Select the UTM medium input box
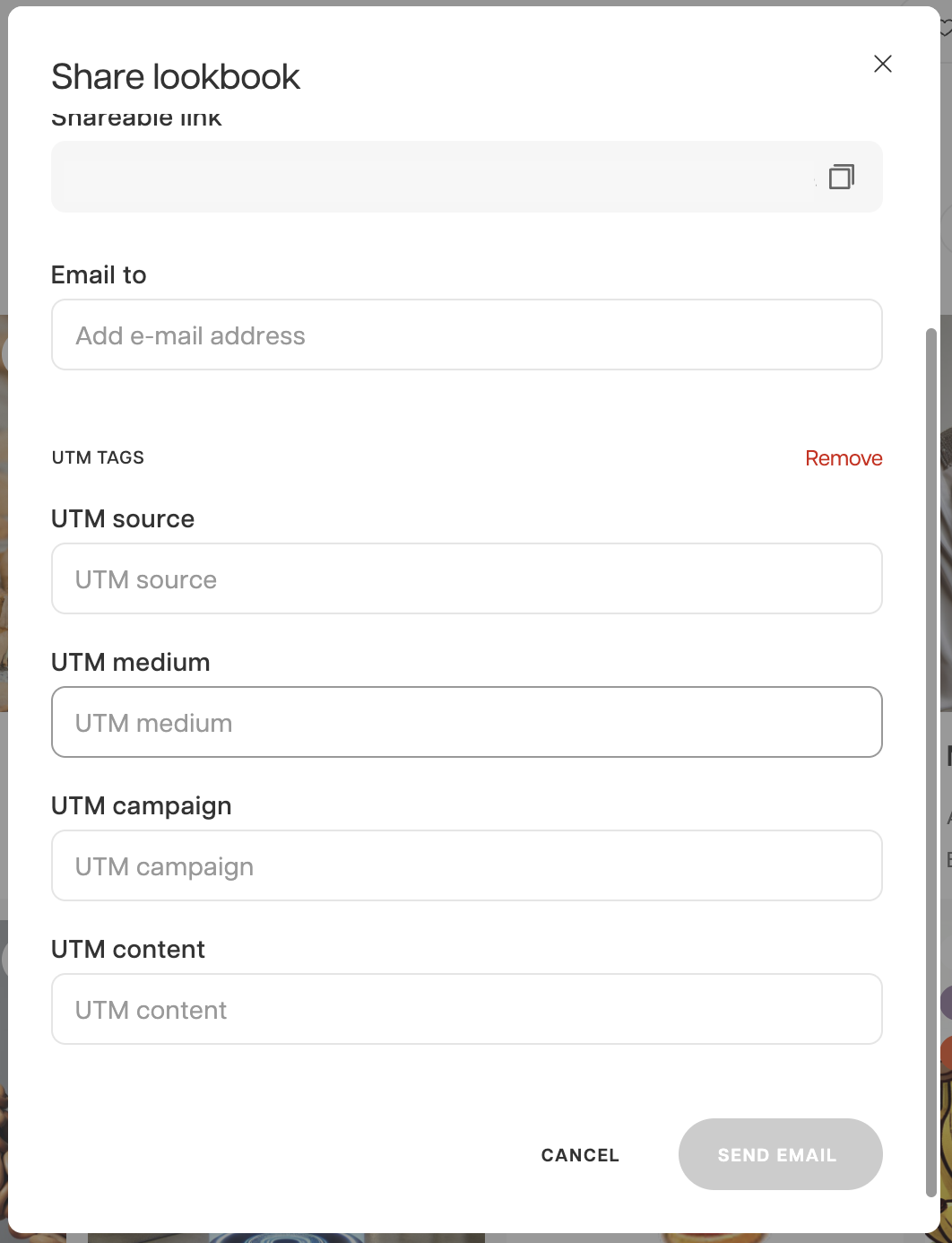This screenshot has height=1243, width=952. (466, 722)
